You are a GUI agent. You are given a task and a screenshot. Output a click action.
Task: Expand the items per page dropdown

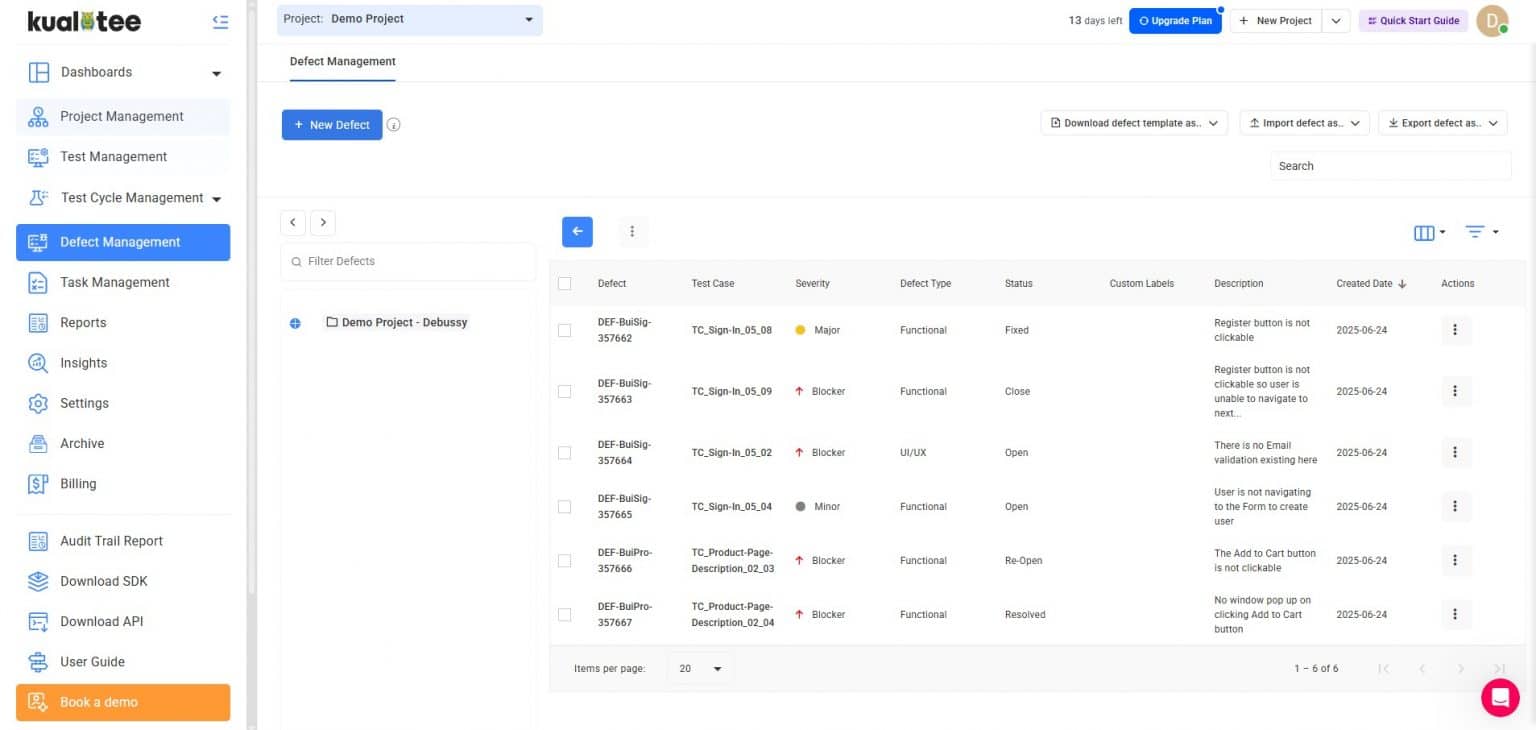pyautogui.click(x=700, y=668)
